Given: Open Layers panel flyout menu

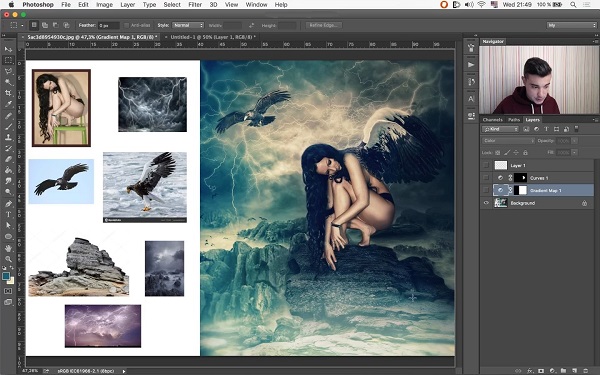Looking at the screenshot, I should click(595, 120).
